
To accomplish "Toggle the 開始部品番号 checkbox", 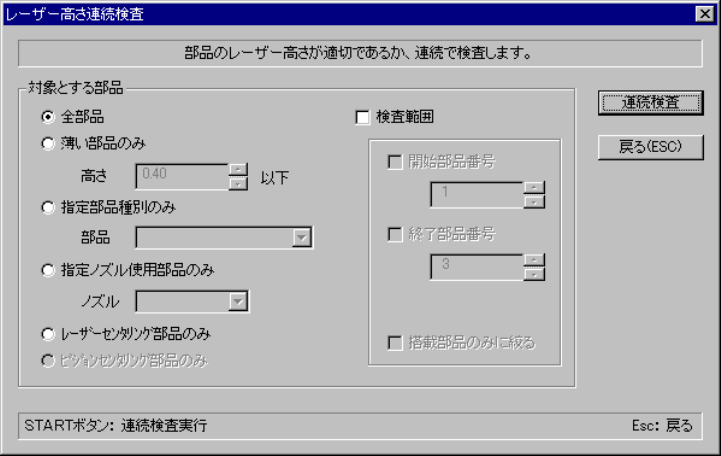I will pyautogui.click(x=395, y=162).
